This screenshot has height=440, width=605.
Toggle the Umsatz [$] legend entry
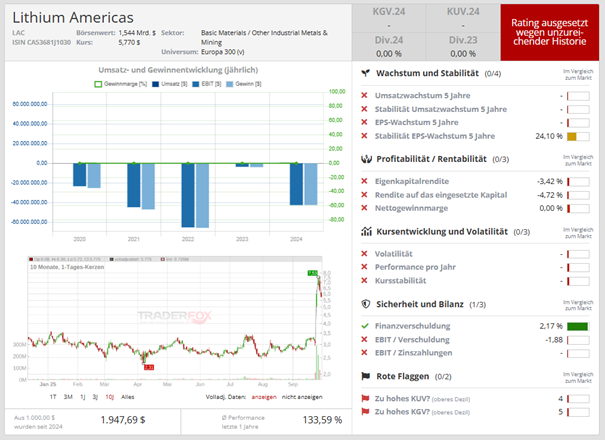click(x=170, y=84)
